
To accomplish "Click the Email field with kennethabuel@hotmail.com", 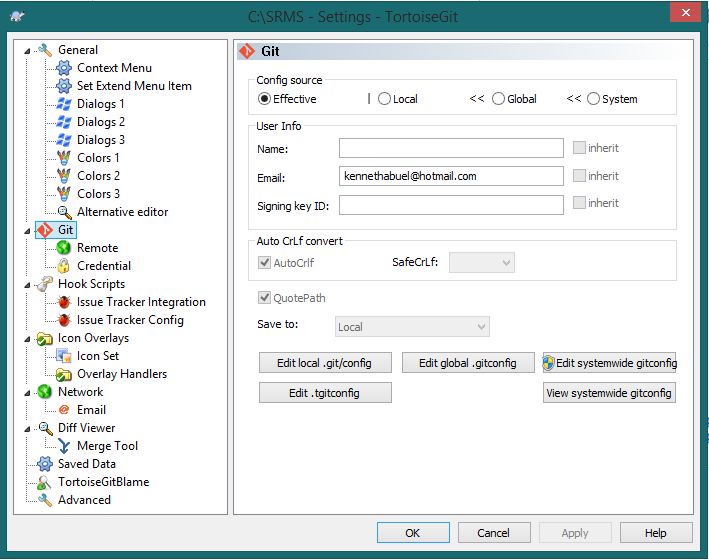I will pos(451,176).
